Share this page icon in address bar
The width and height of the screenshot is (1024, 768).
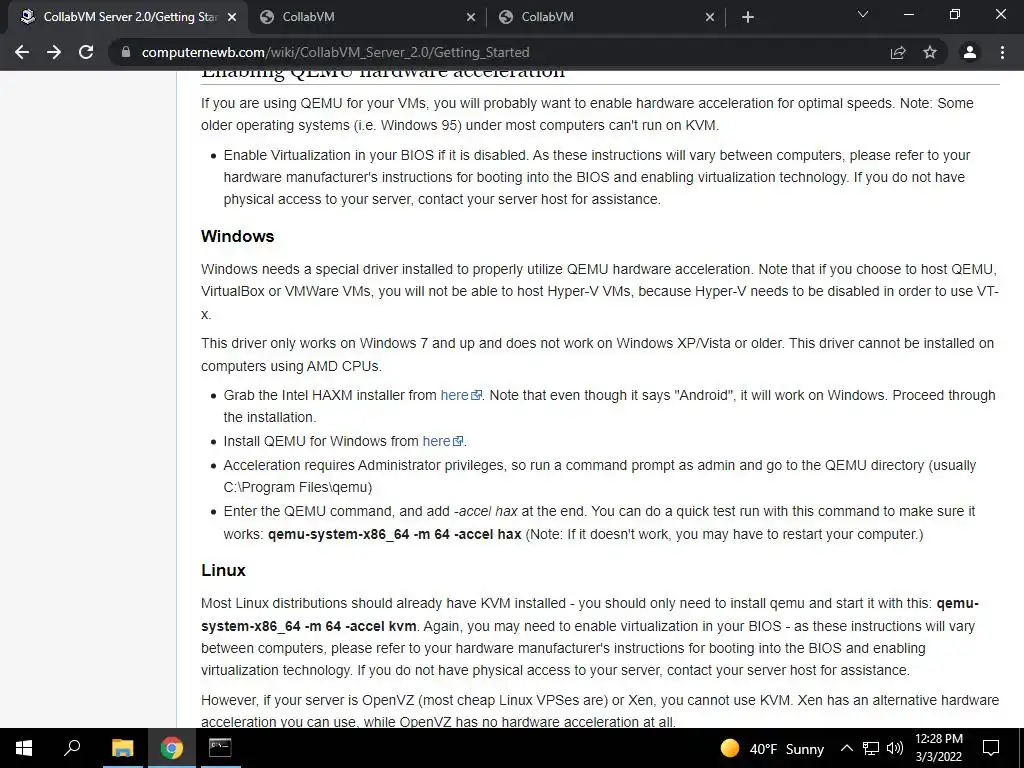(898, 52)
